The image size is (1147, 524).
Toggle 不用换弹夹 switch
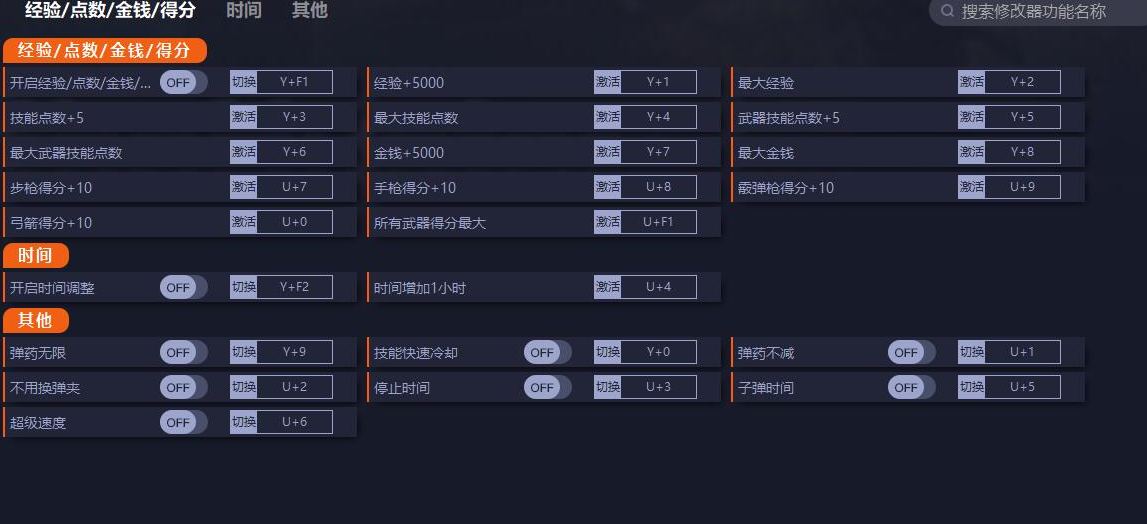click(183, 388)
